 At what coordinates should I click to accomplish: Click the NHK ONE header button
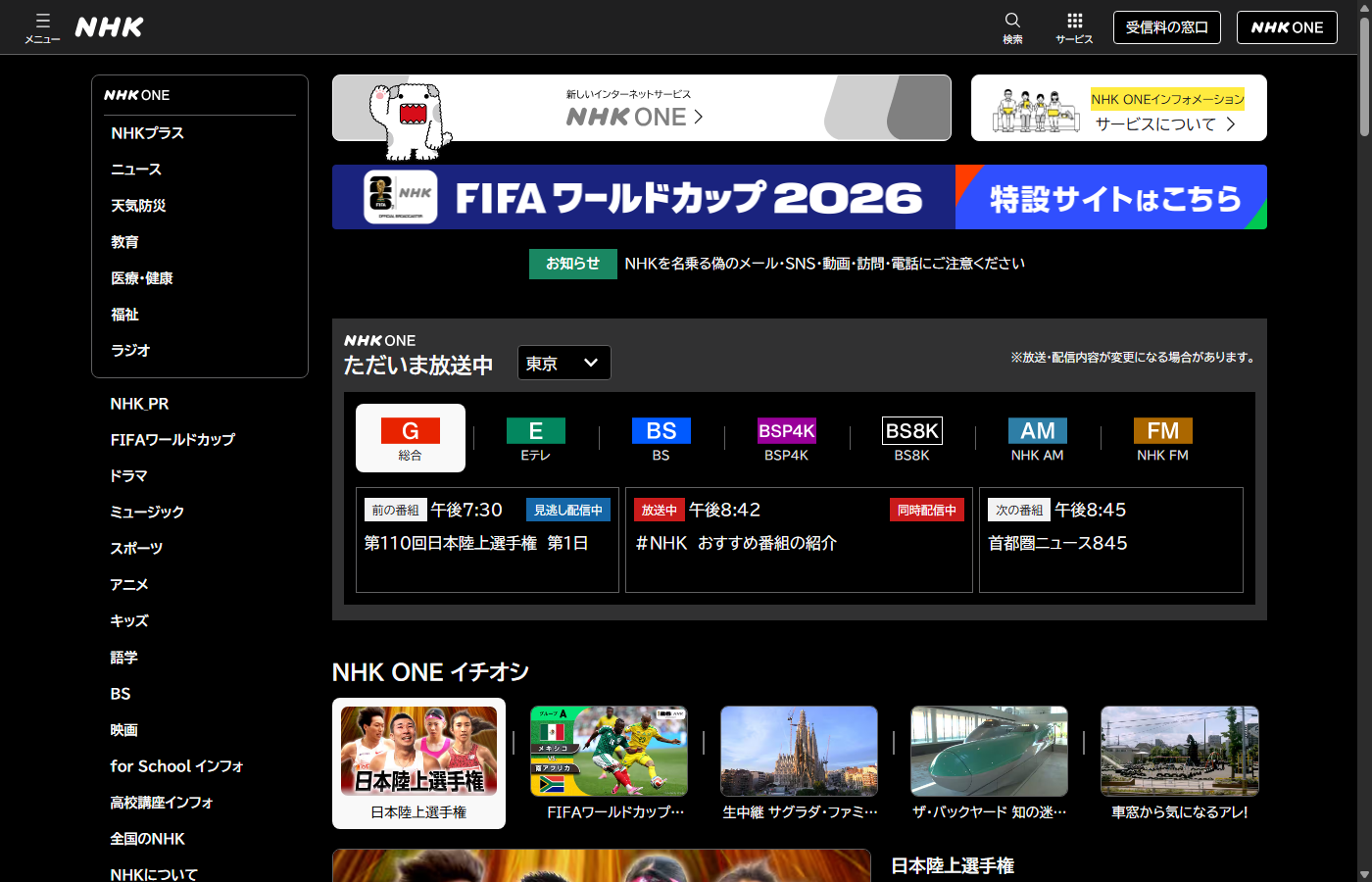(1287, 27)
